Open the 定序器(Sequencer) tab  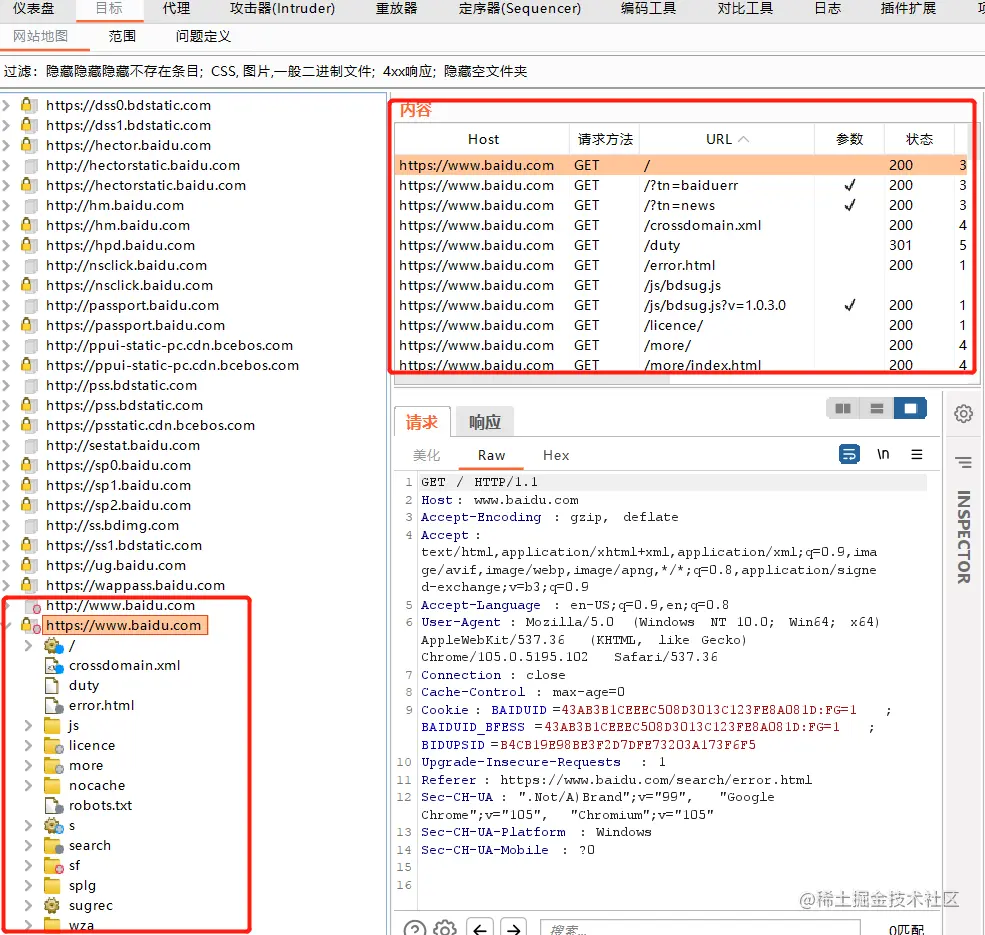point(520,8)
